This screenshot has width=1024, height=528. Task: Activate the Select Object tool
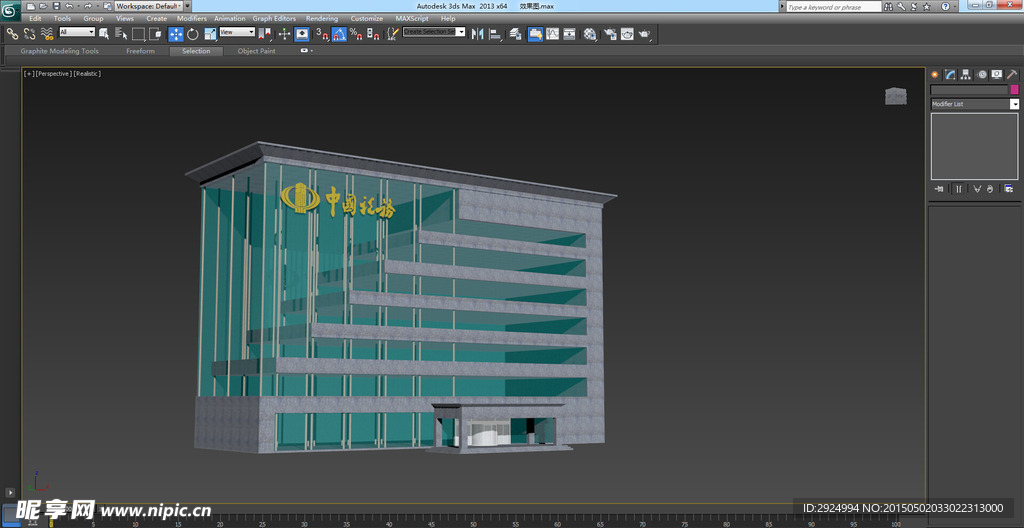click(x=104, y=34)
